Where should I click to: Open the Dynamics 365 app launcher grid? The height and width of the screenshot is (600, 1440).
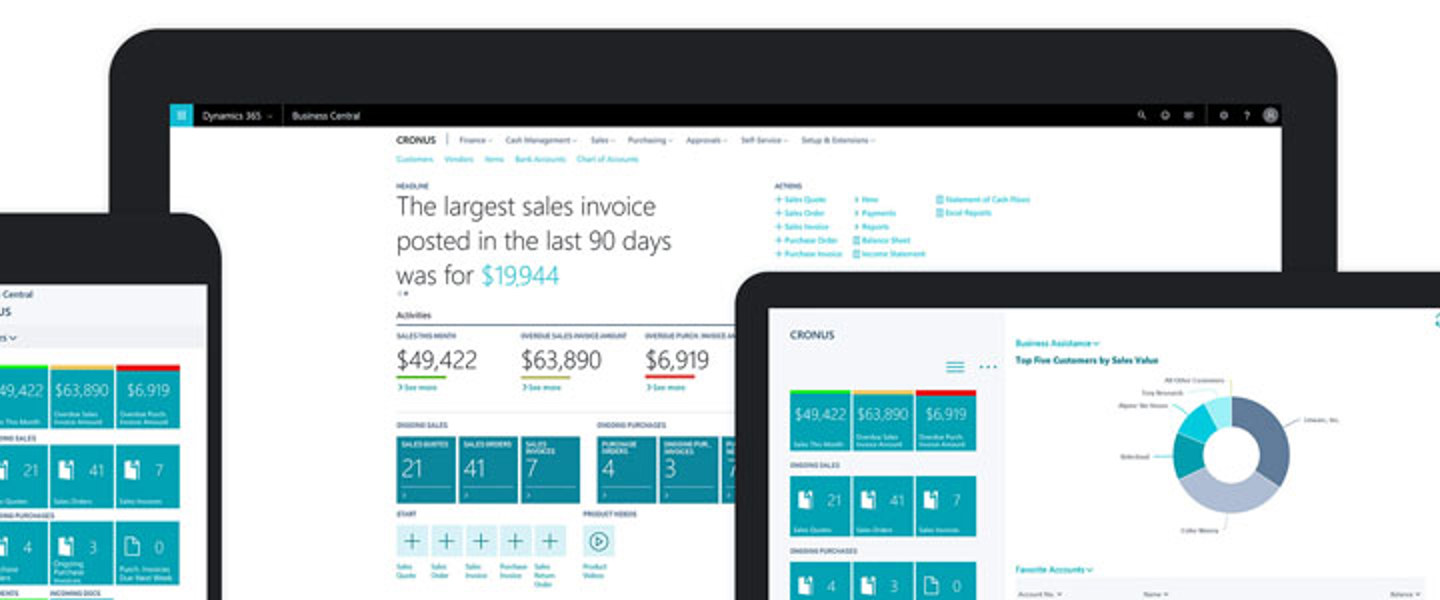(x=181, y=116)
